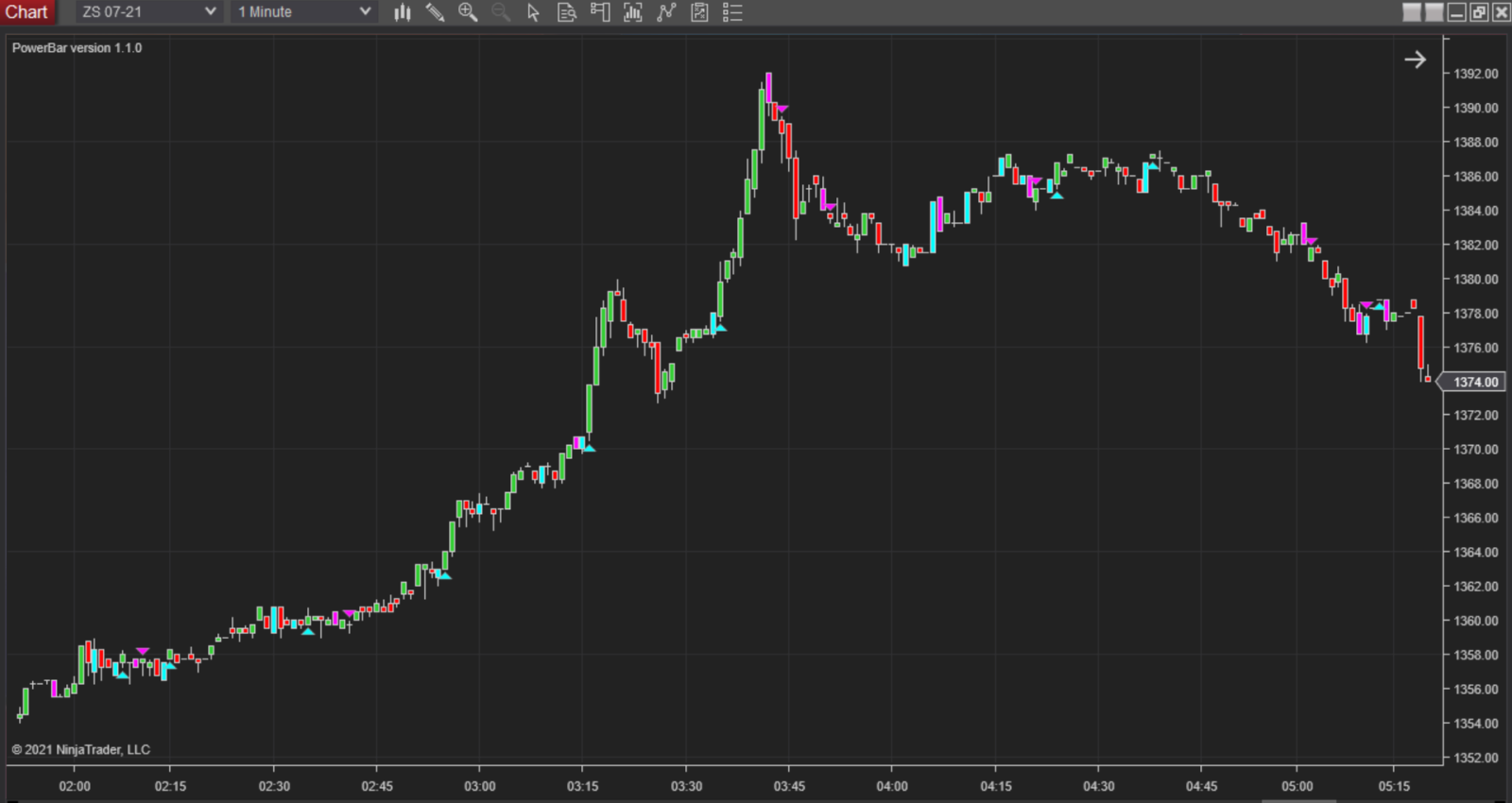Click the 04:45 time axis label
Viewport: 1512px width, 803px height.
point(1201,786)
